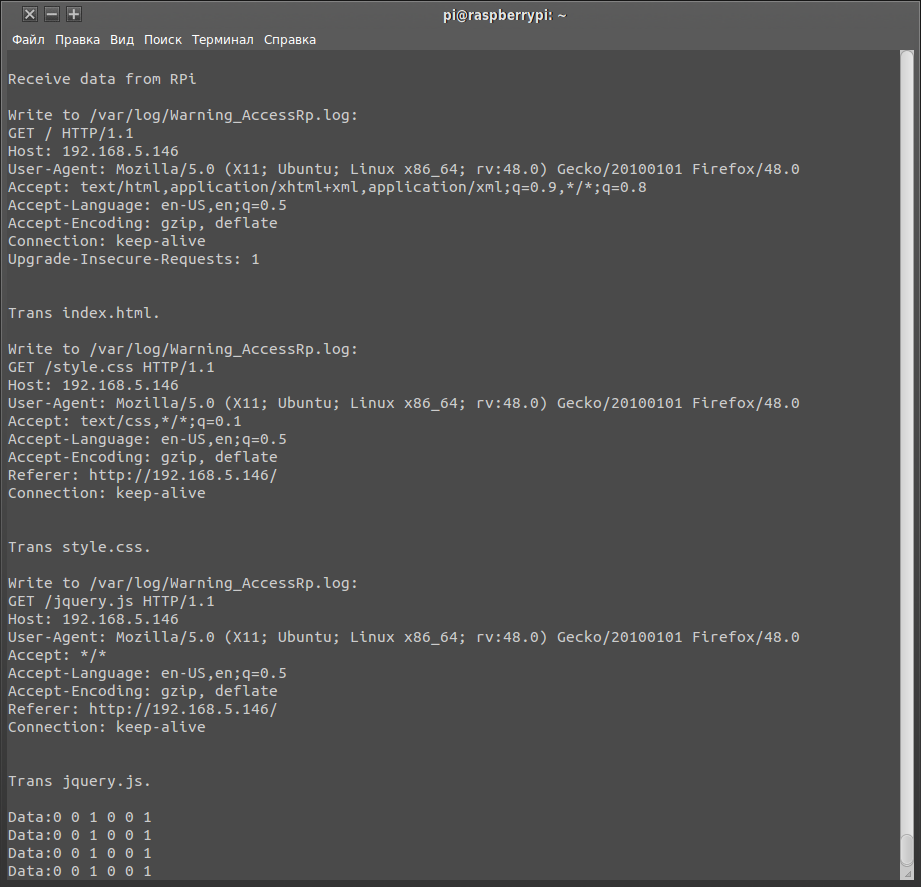This screenshot has height=887, width=921.
Task: Open the Правка menu
Action: click(x=77, y=40)
